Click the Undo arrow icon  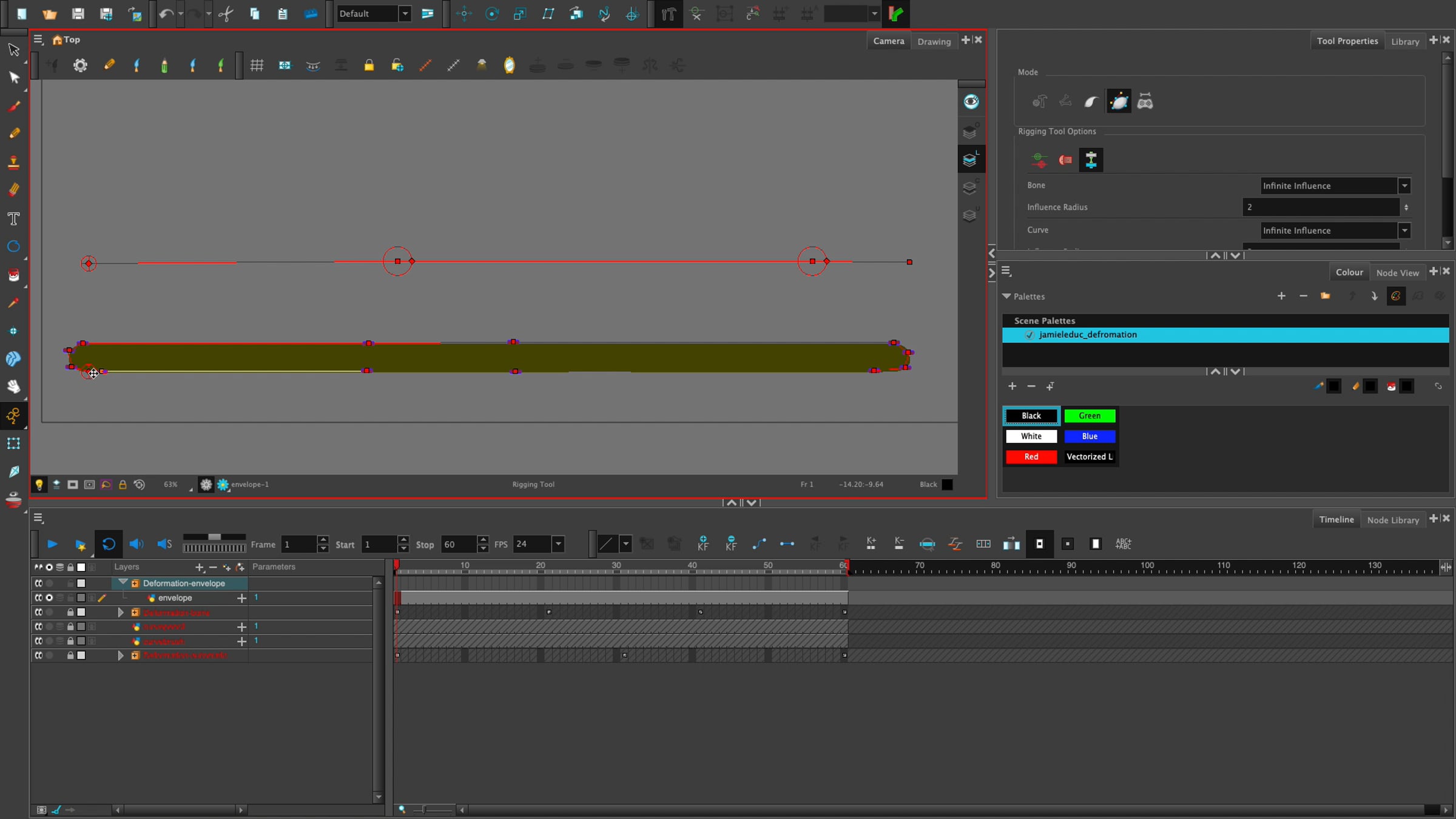click(x=166, y=13)
